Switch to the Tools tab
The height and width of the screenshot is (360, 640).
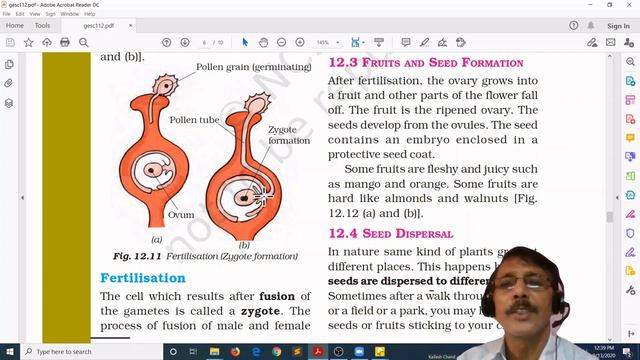[42, 25]
